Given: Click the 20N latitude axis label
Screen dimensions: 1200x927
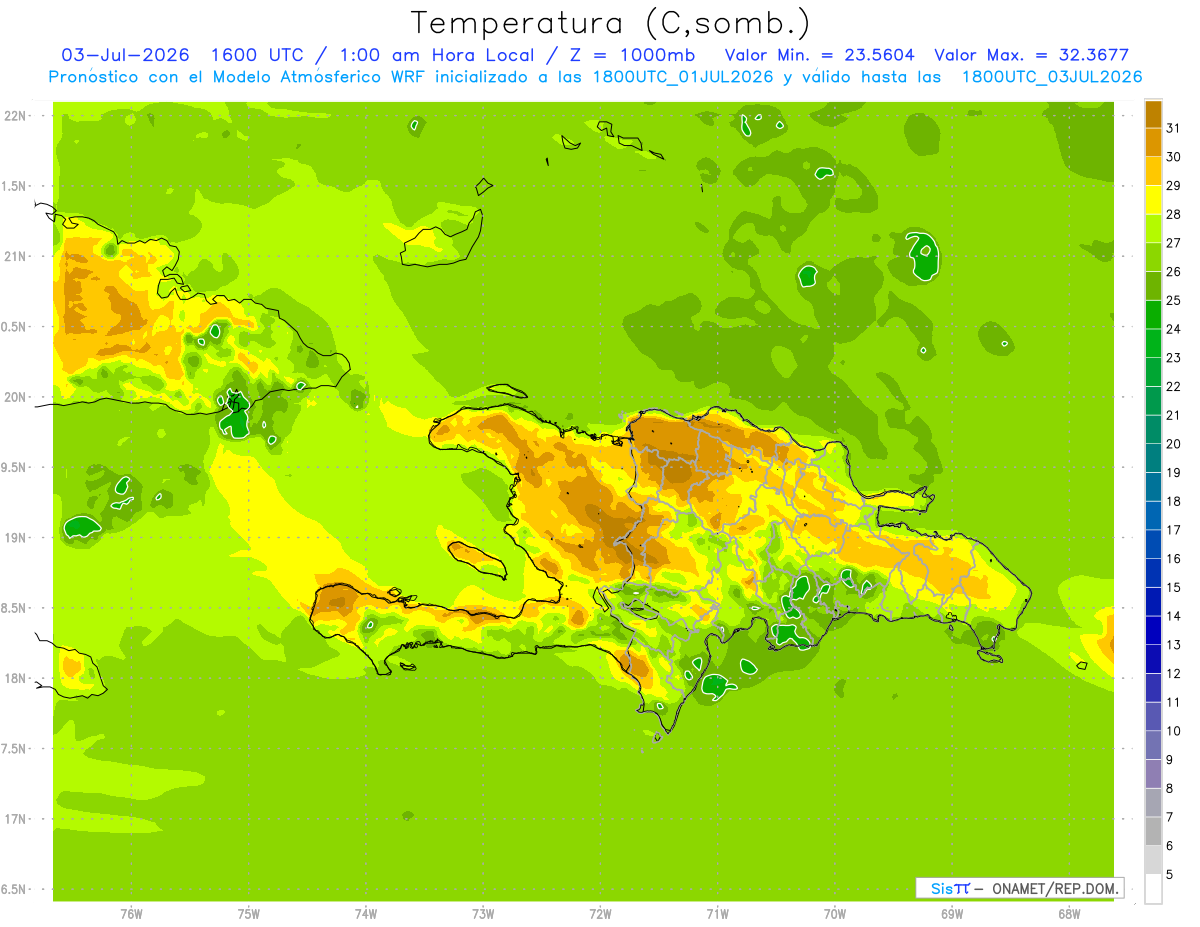Looking at the screenshot, I should [15, 398].
